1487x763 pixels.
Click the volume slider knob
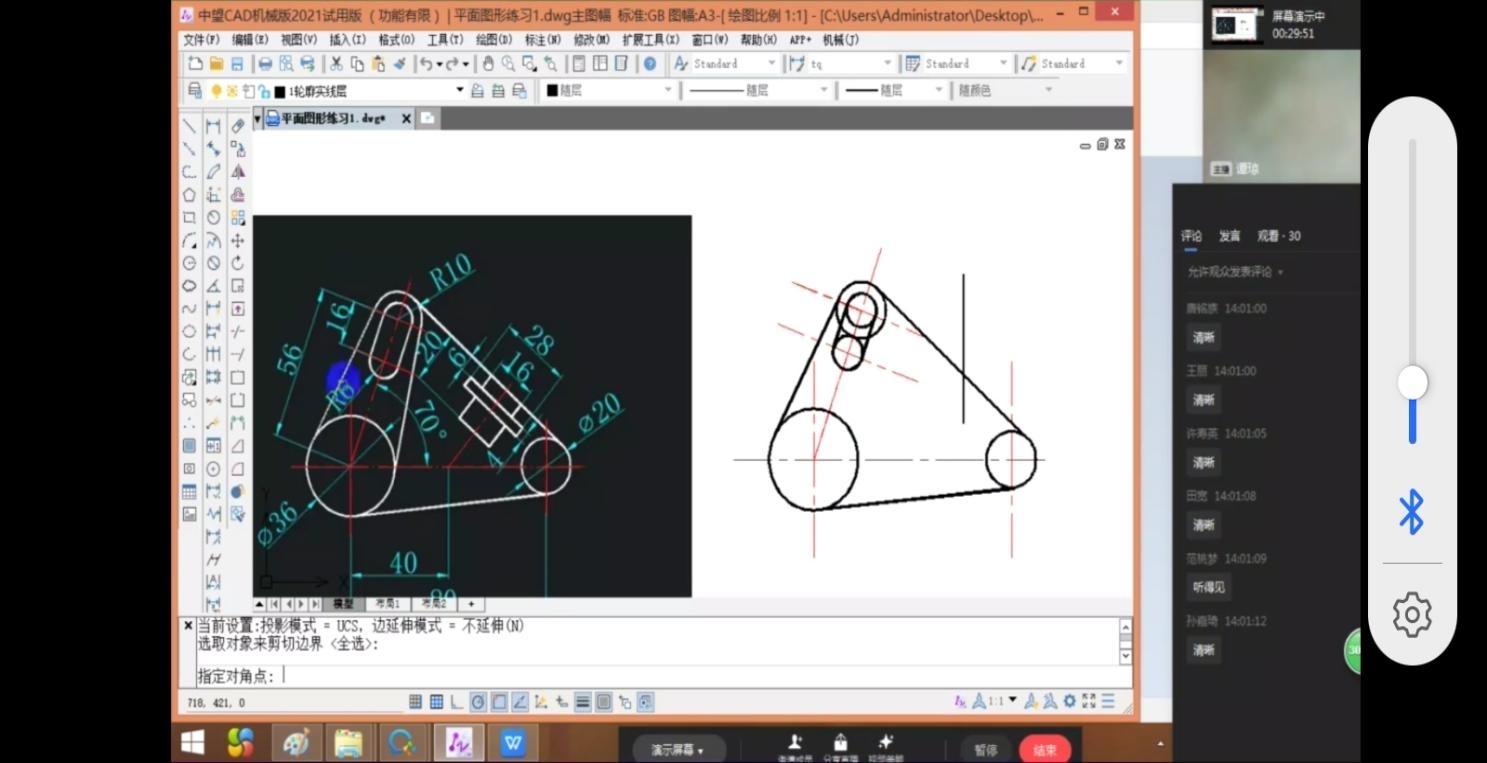(x=1412, y=382)
